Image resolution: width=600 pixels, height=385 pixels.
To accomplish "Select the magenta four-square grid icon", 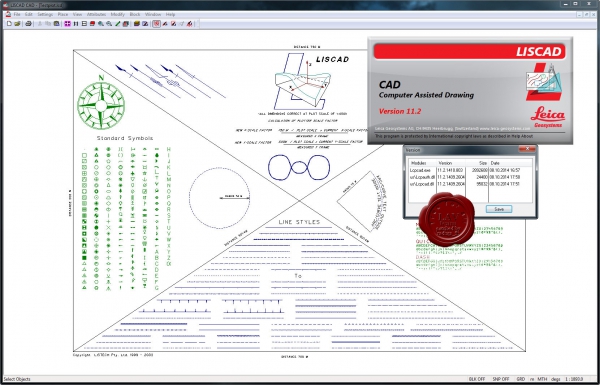I will point(67,24).
